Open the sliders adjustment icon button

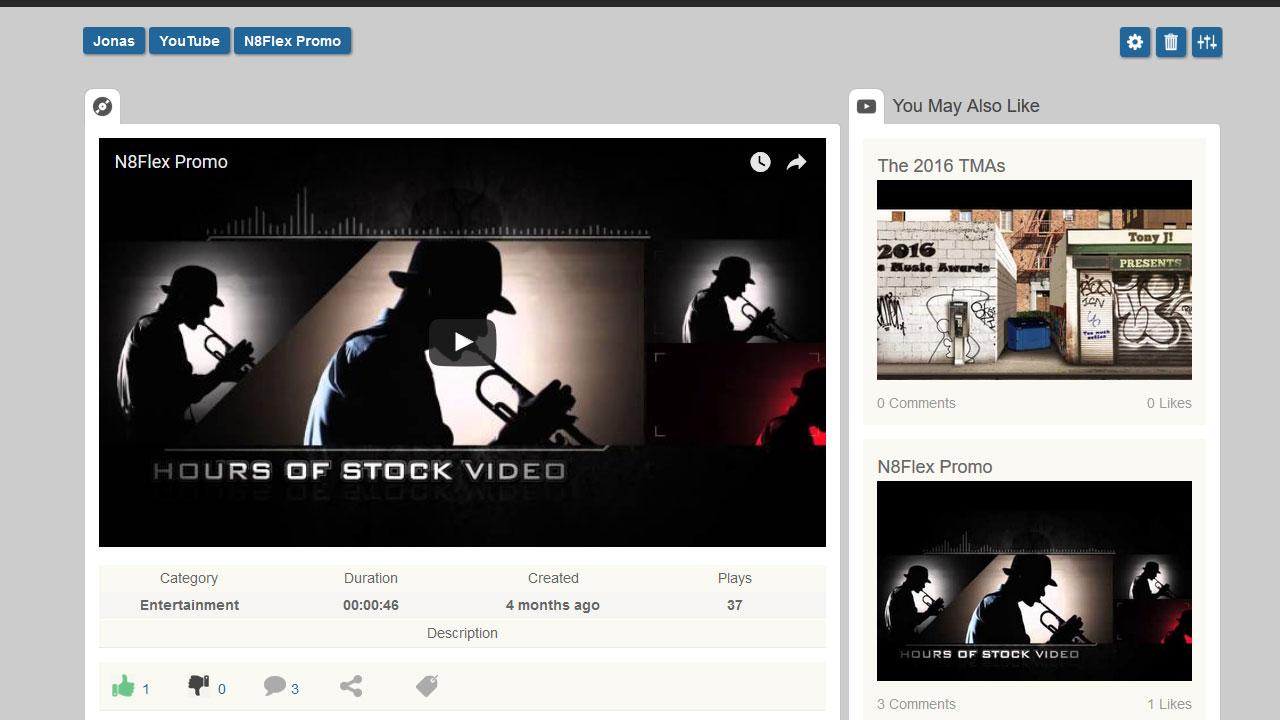point(1207,42)
